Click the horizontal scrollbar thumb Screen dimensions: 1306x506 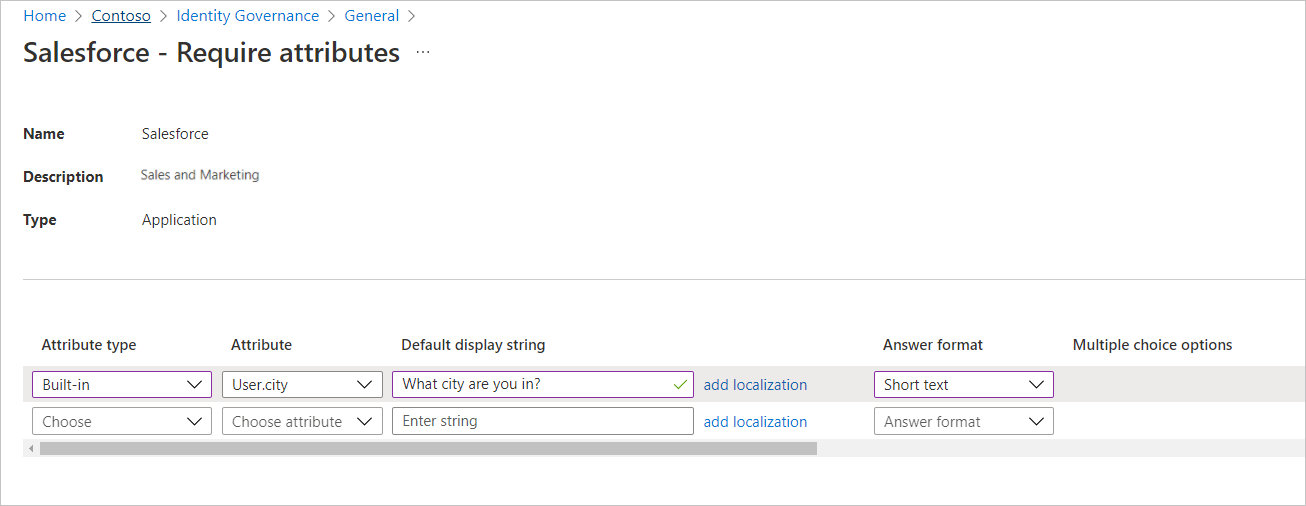(x=428, y=449)
